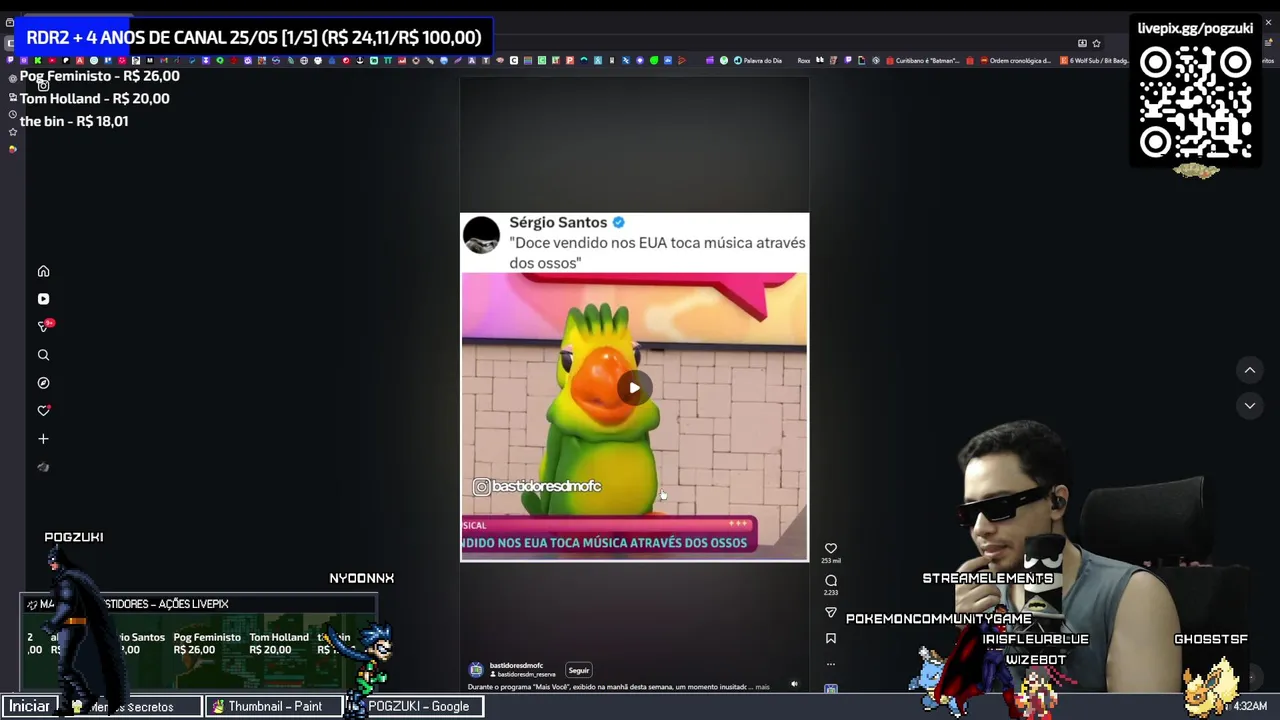The width and height of the screenshot is (1280, 720).
Task: Click 'Palavra do Dia' bookmark
Action: (x=757, y=60)
